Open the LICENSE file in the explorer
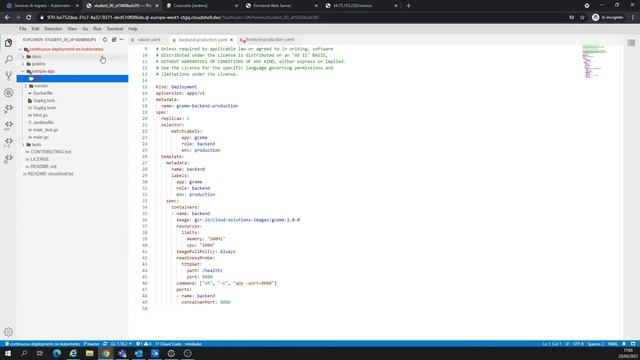The height and width of the screenshot is (360, 640). click(x=39, y=159)
